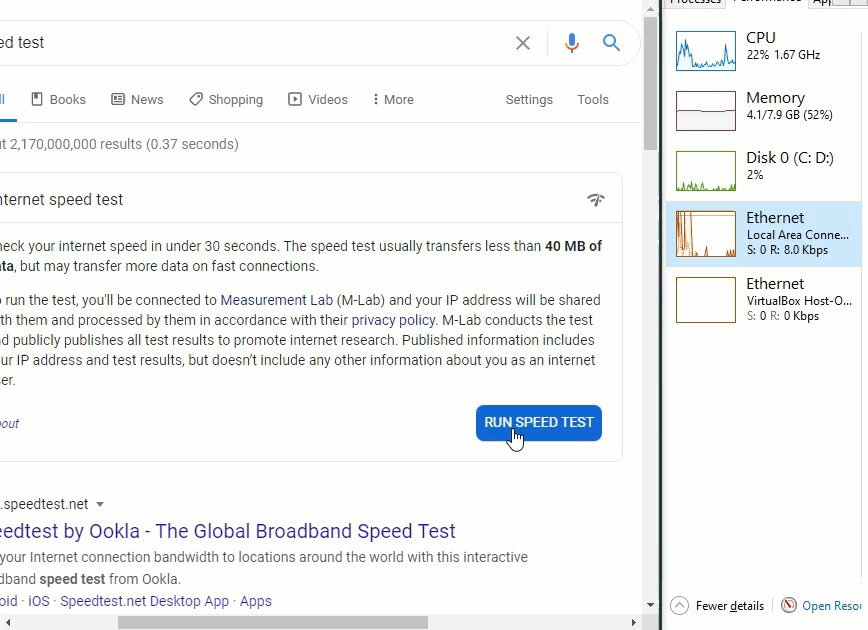868x630 pixels.
Task: Select the Disk 0 (C: D:) entry
Action: [764, 170]
